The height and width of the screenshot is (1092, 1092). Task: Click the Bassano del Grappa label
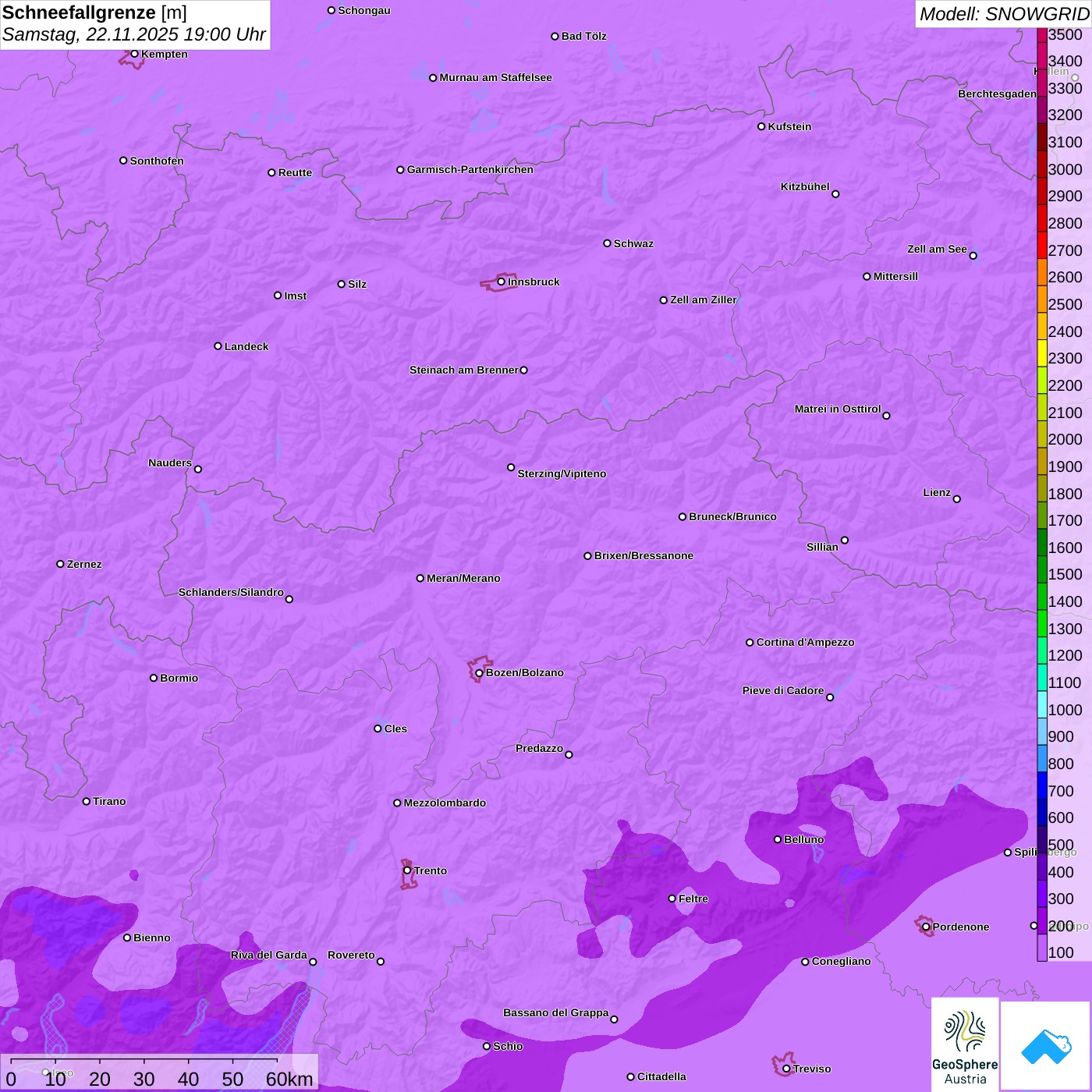556,1012
